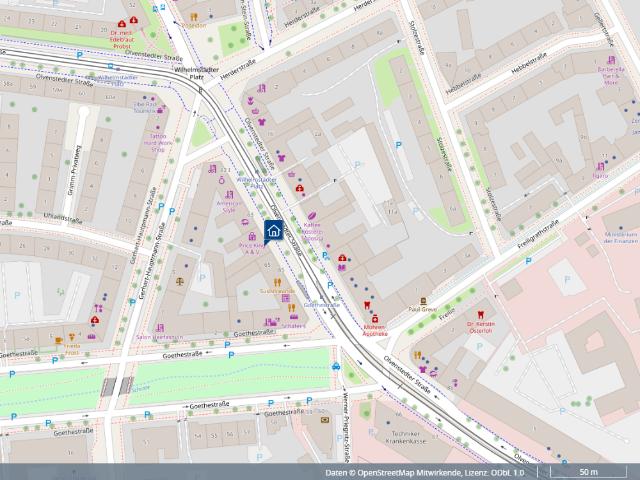Click the Techniker Krankenkasse map label
The height and width of the screenshot is (480, 640).
coord(395,438)
